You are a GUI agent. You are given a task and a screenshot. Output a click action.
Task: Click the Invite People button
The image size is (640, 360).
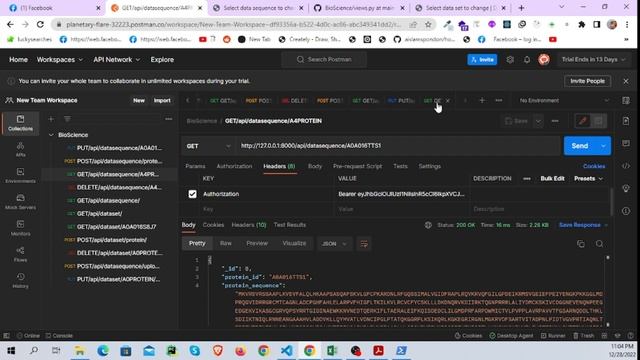point(587,81)
